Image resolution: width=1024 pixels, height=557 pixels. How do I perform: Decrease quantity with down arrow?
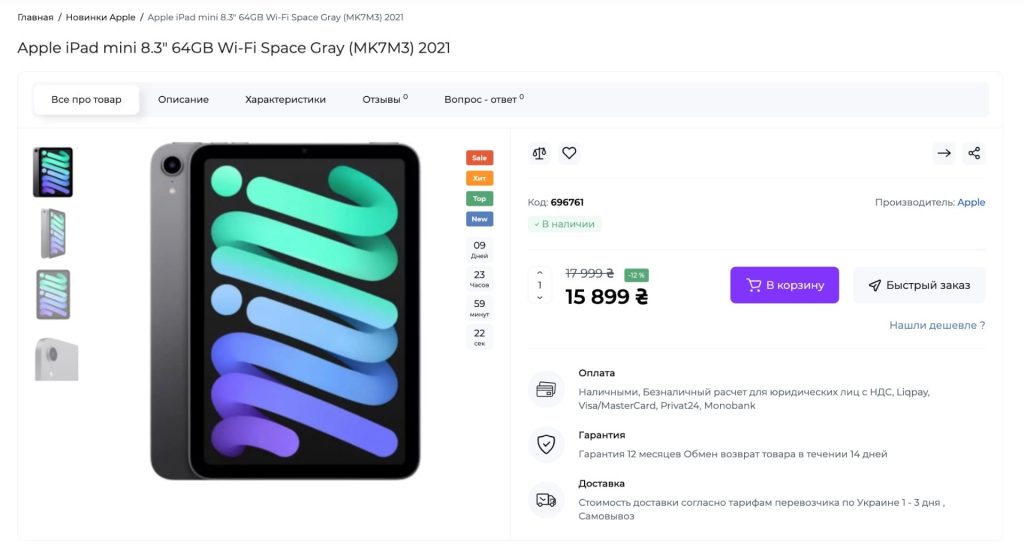539,298
